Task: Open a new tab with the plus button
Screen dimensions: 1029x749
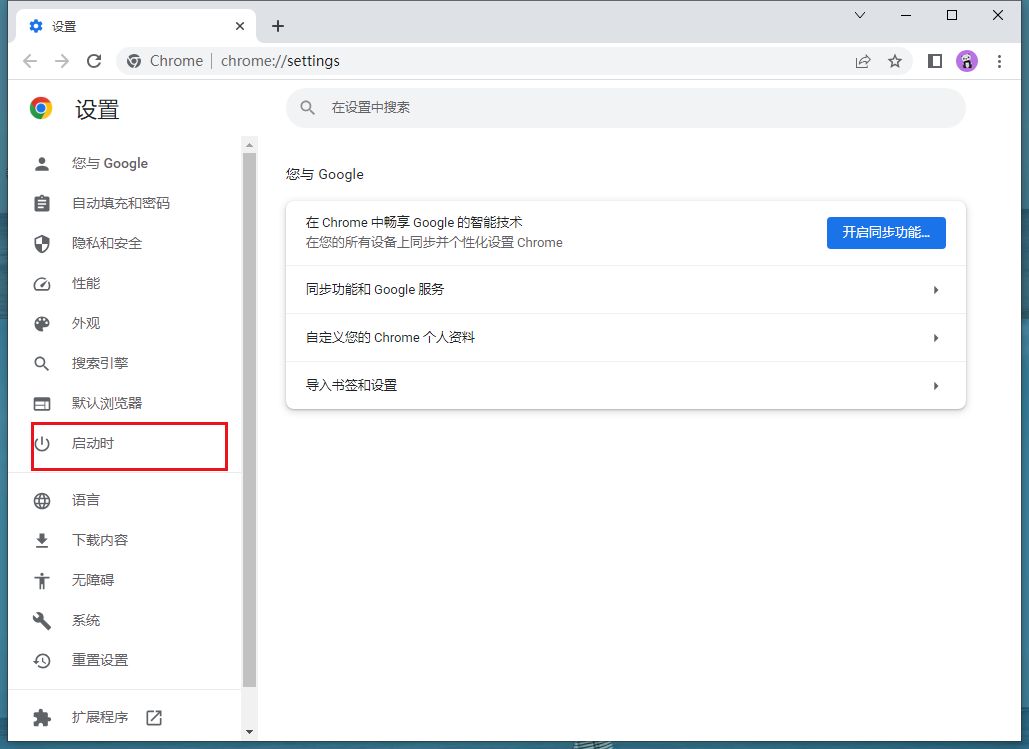Action: tap(278, 26)
